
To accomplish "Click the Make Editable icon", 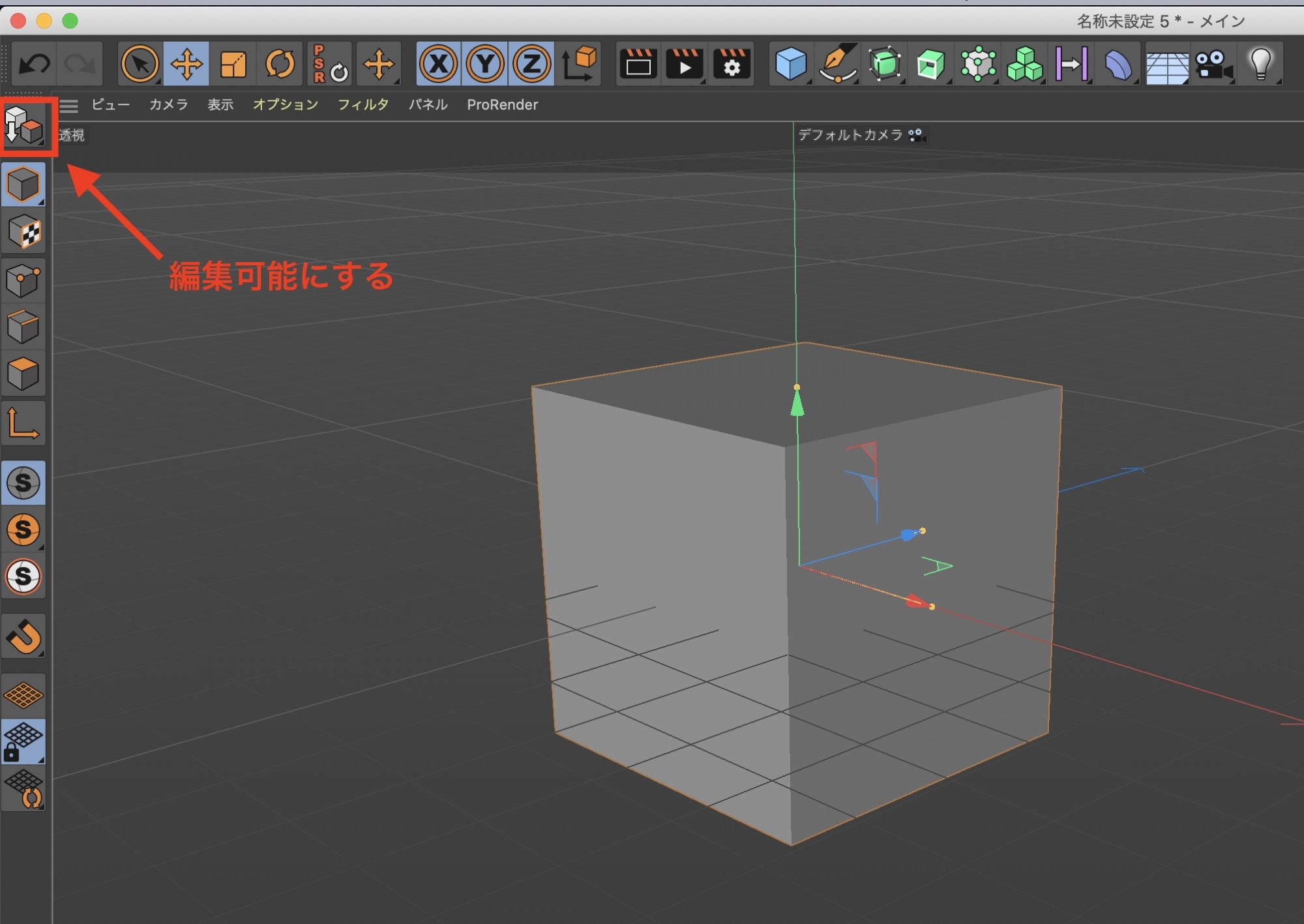I will pos(24,125).
